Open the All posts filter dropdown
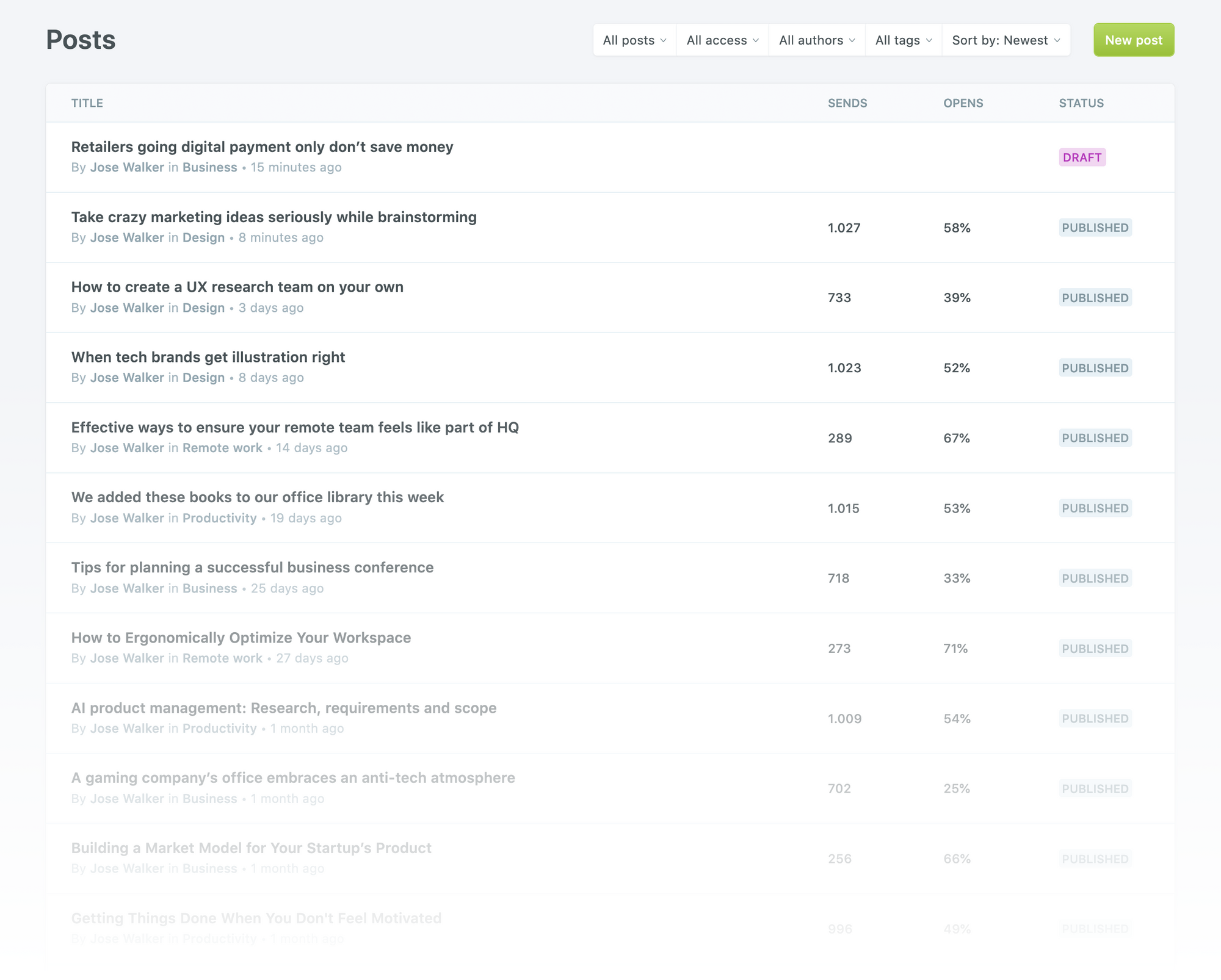 [x=634, y=40]
